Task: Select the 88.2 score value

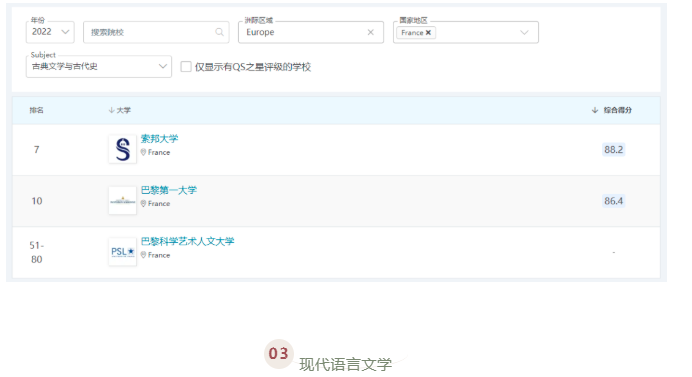Action: point(613,150)
